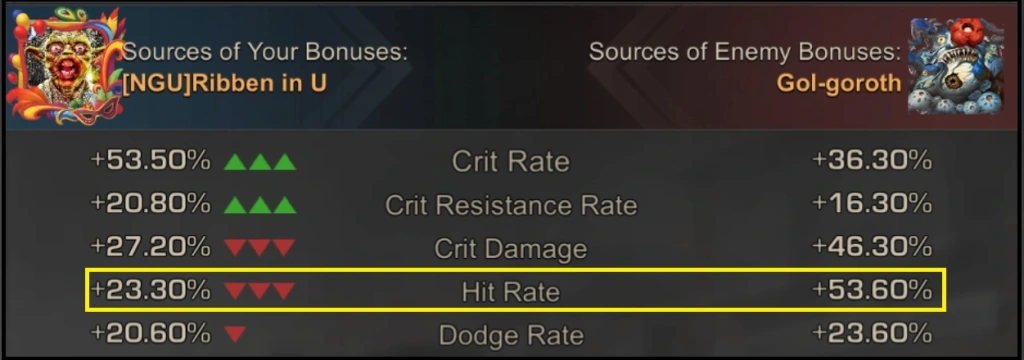Click the Gol-goroth enemy portrait
Image resolution: width=1024 pixels, height=360 pixels.
pyautogui.click(x=955, y=67)
